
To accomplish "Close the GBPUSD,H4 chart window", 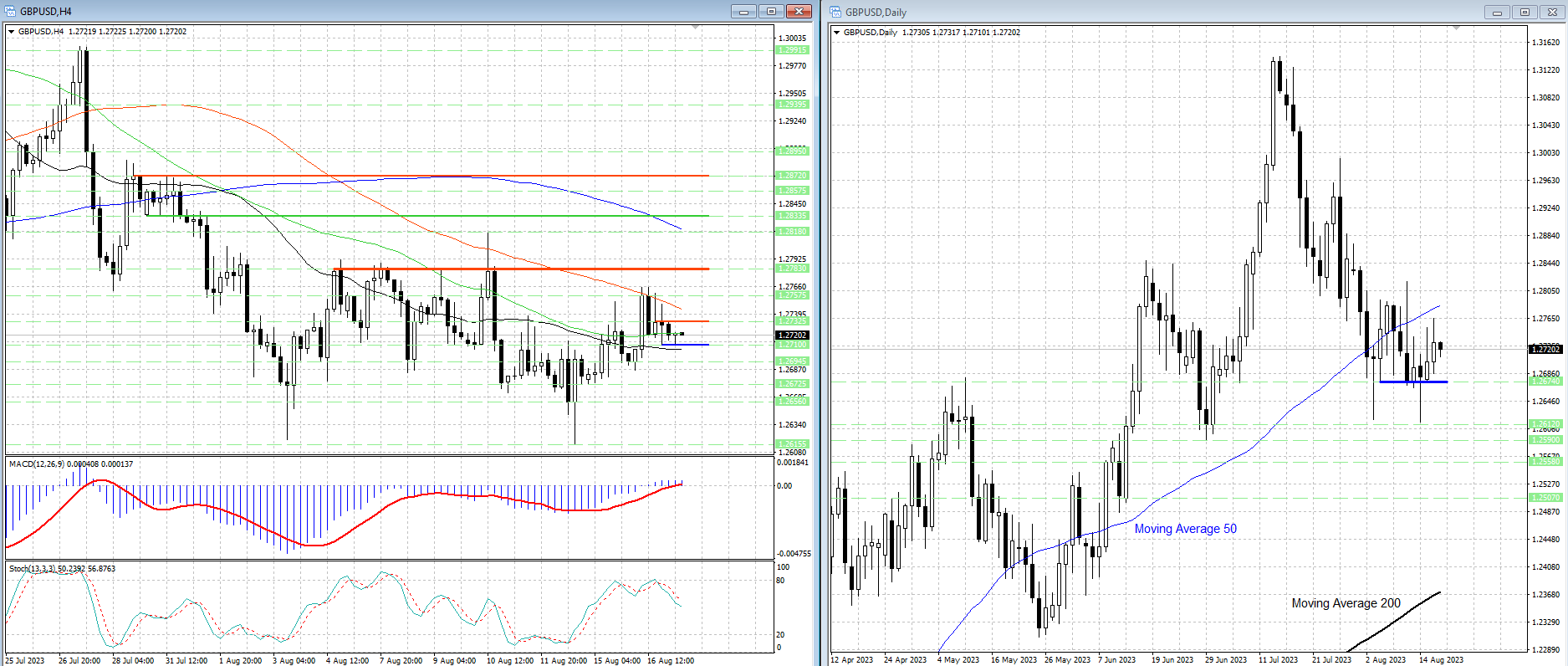I will [799, 12].
